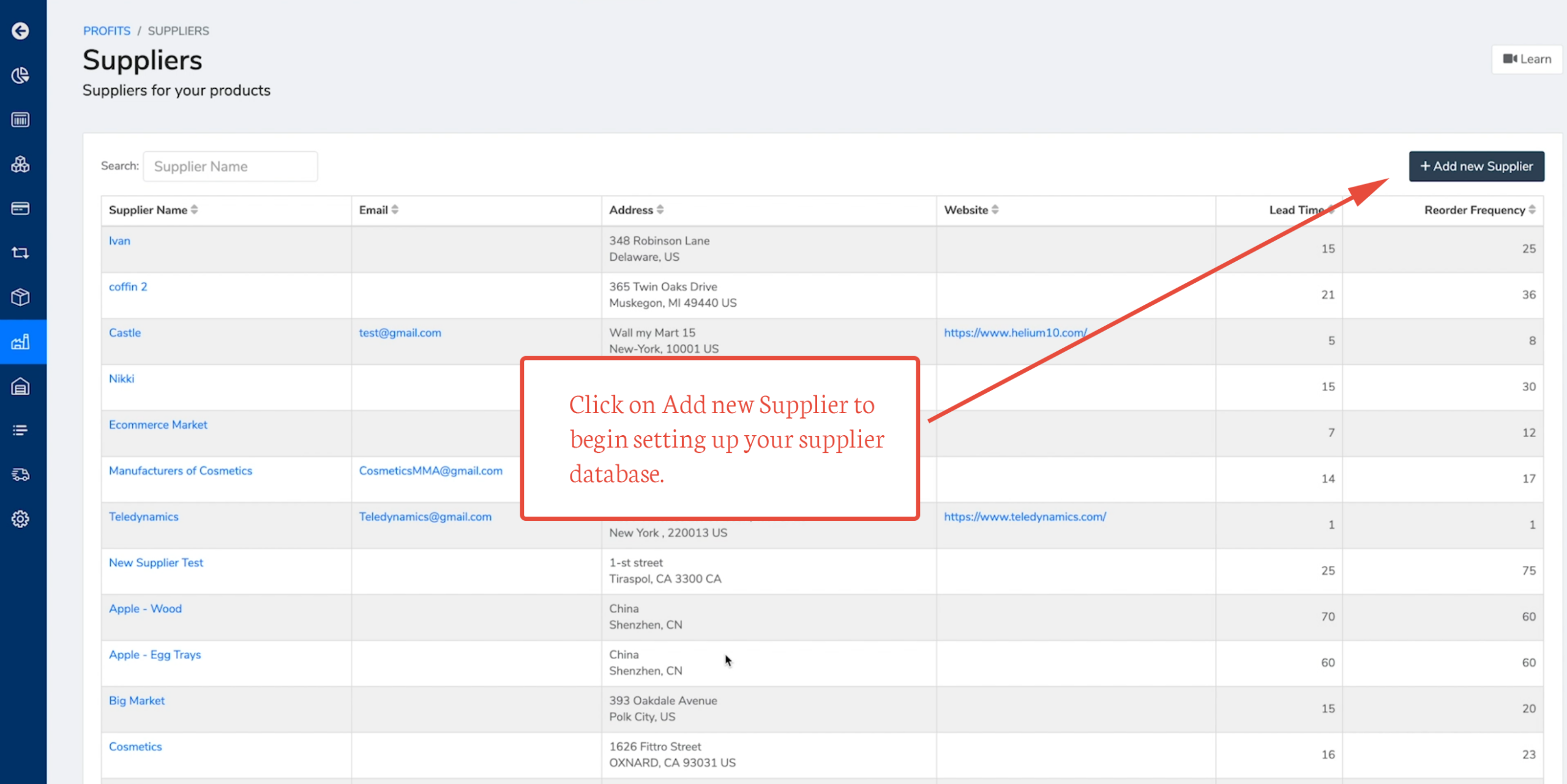The width and height of the screenshot is (1567, 784).
Task: Open the barcode icon in sidebar
Action: click(x=20, y=120)
